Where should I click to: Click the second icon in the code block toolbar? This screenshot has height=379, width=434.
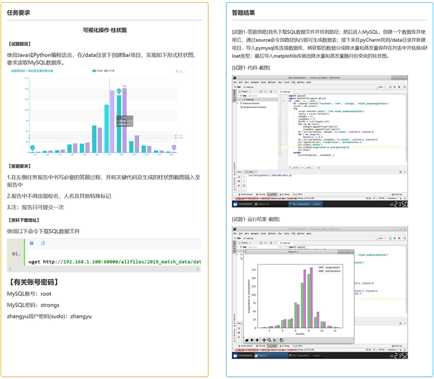(43, 243)
